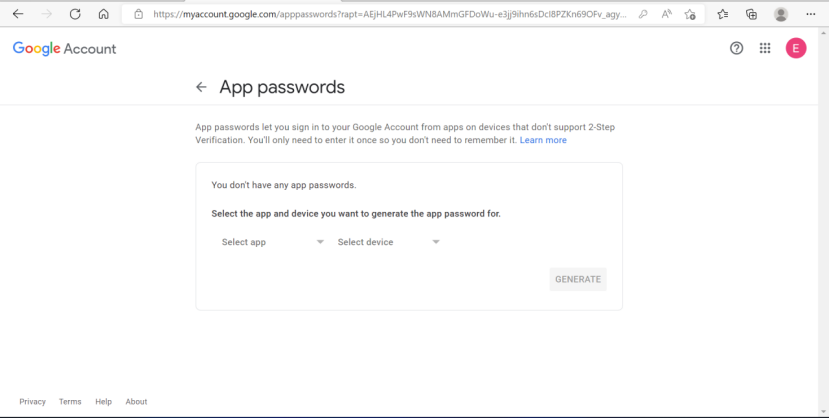Click the GENERATE button

[x=578, y=279]
